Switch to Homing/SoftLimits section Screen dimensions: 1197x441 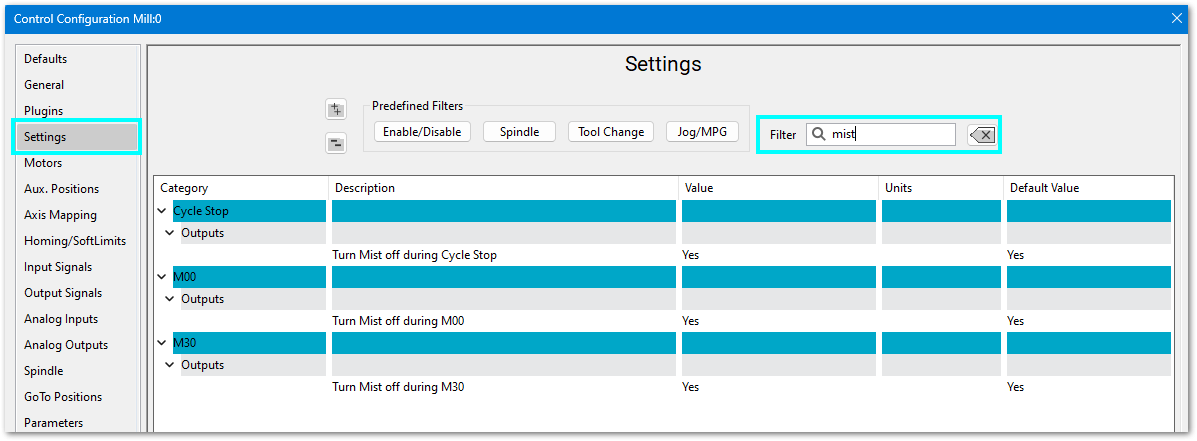75,241
